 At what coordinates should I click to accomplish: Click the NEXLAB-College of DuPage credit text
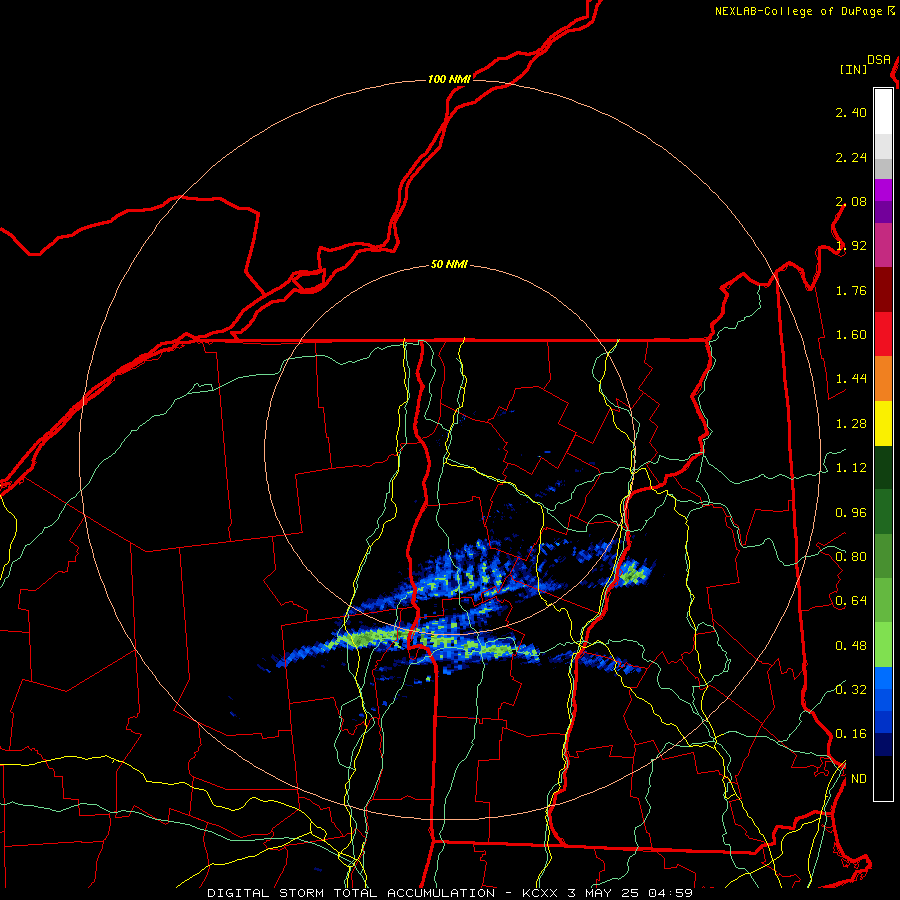point(798,11)
